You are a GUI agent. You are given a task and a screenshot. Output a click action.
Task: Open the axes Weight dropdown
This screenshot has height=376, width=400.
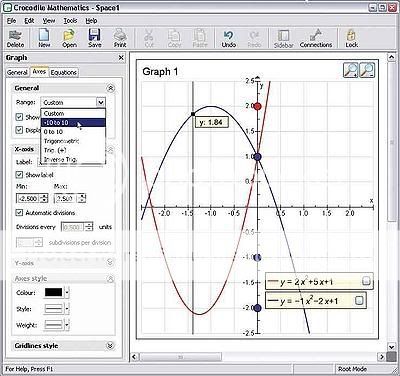[x=67, y=324]
